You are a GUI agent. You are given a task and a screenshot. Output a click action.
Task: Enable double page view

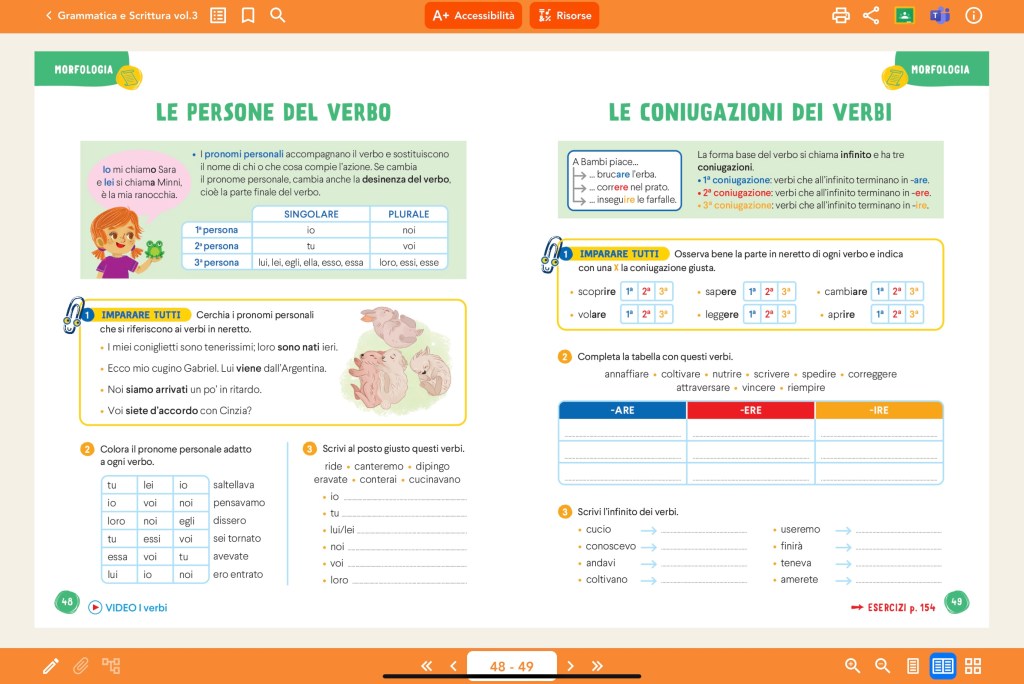(942, 666)
